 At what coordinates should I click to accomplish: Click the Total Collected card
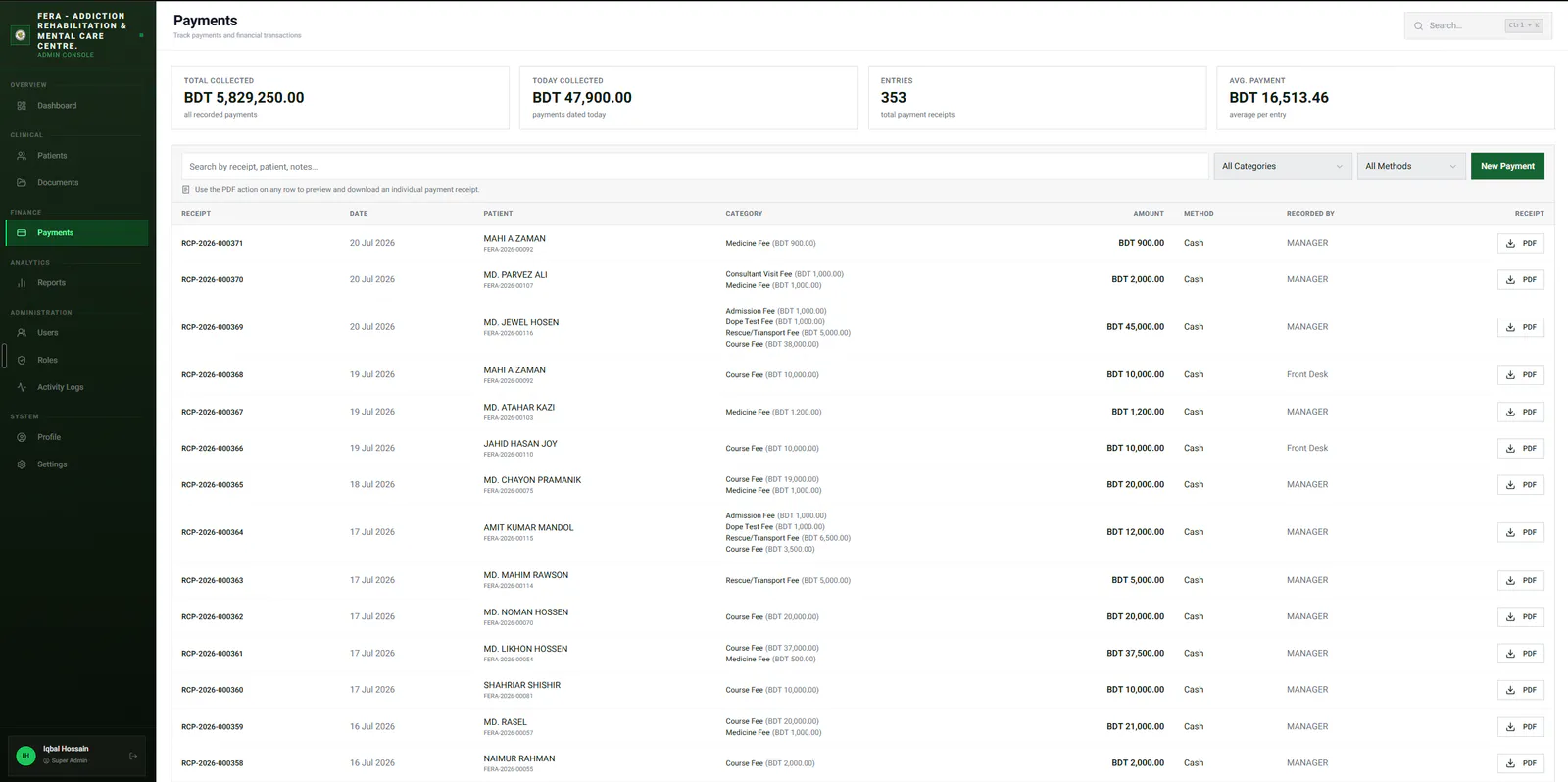coord(340,98)
